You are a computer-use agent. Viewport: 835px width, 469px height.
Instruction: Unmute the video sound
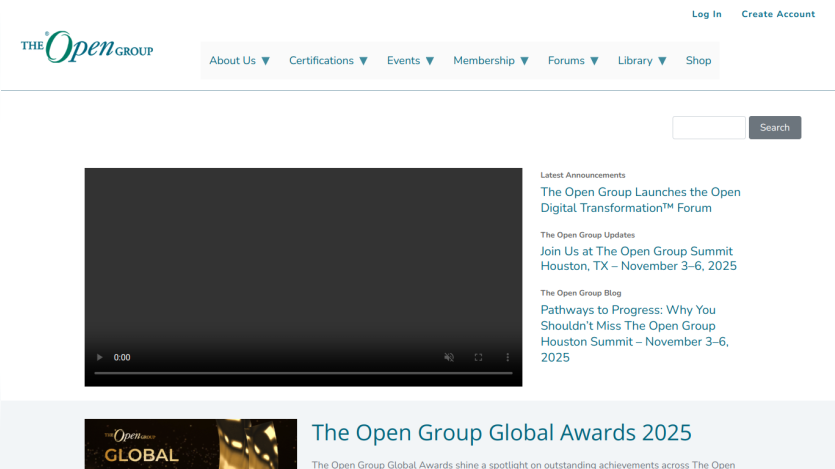click(449, 357)
